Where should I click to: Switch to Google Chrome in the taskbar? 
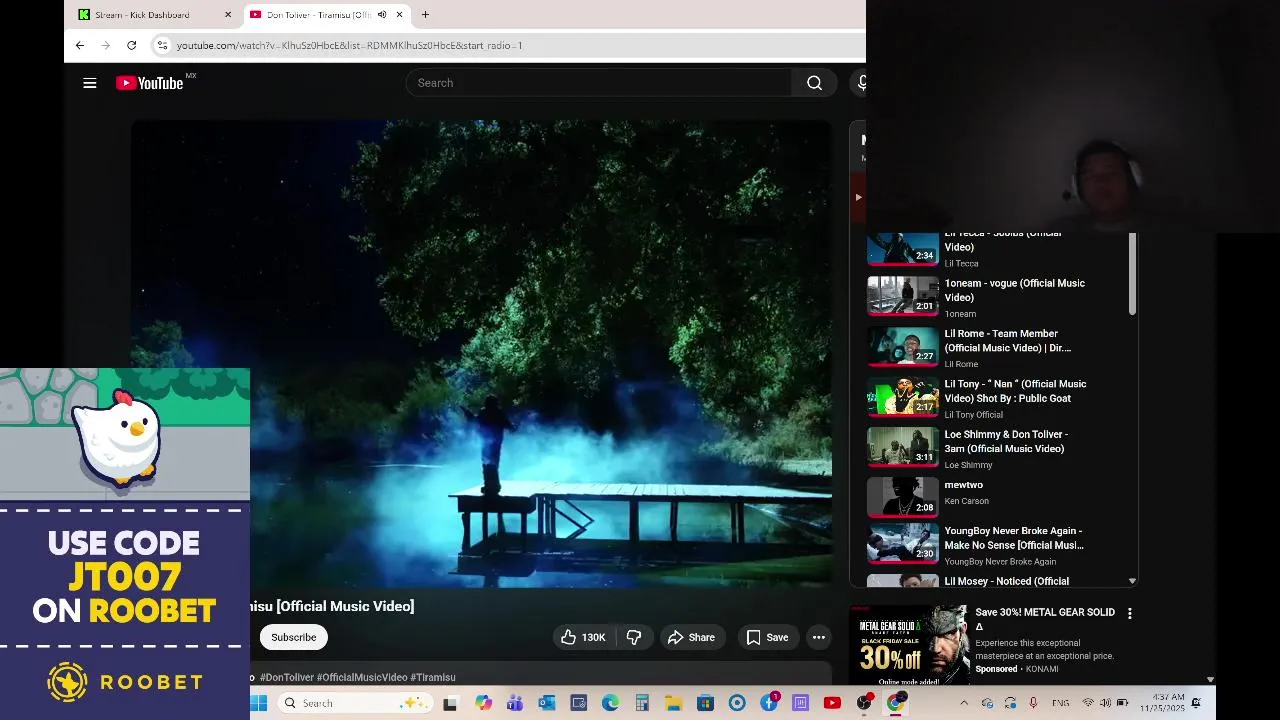point(896,703)
